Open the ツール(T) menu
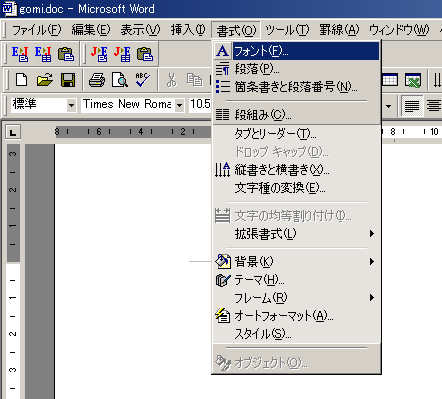Image resolution: width=442 pixels, height=399 pixels. (287, 30)
